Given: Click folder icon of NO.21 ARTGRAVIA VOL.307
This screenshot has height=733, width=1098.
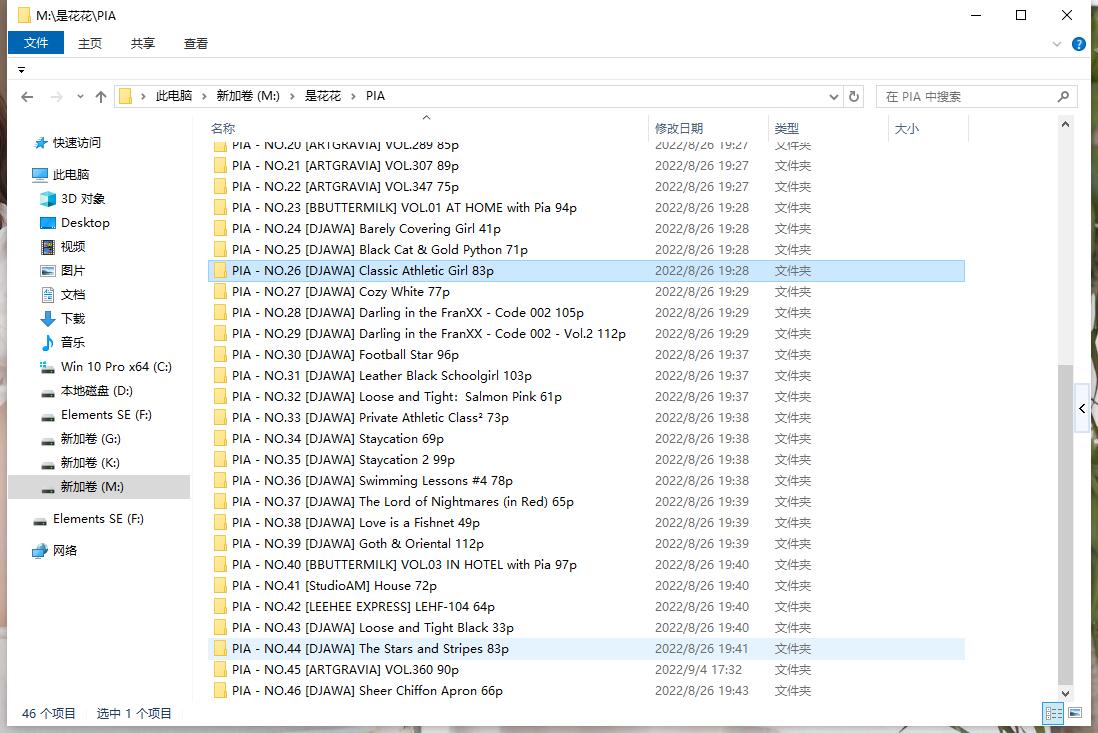Looking at the screenshot, I should 220,166.
